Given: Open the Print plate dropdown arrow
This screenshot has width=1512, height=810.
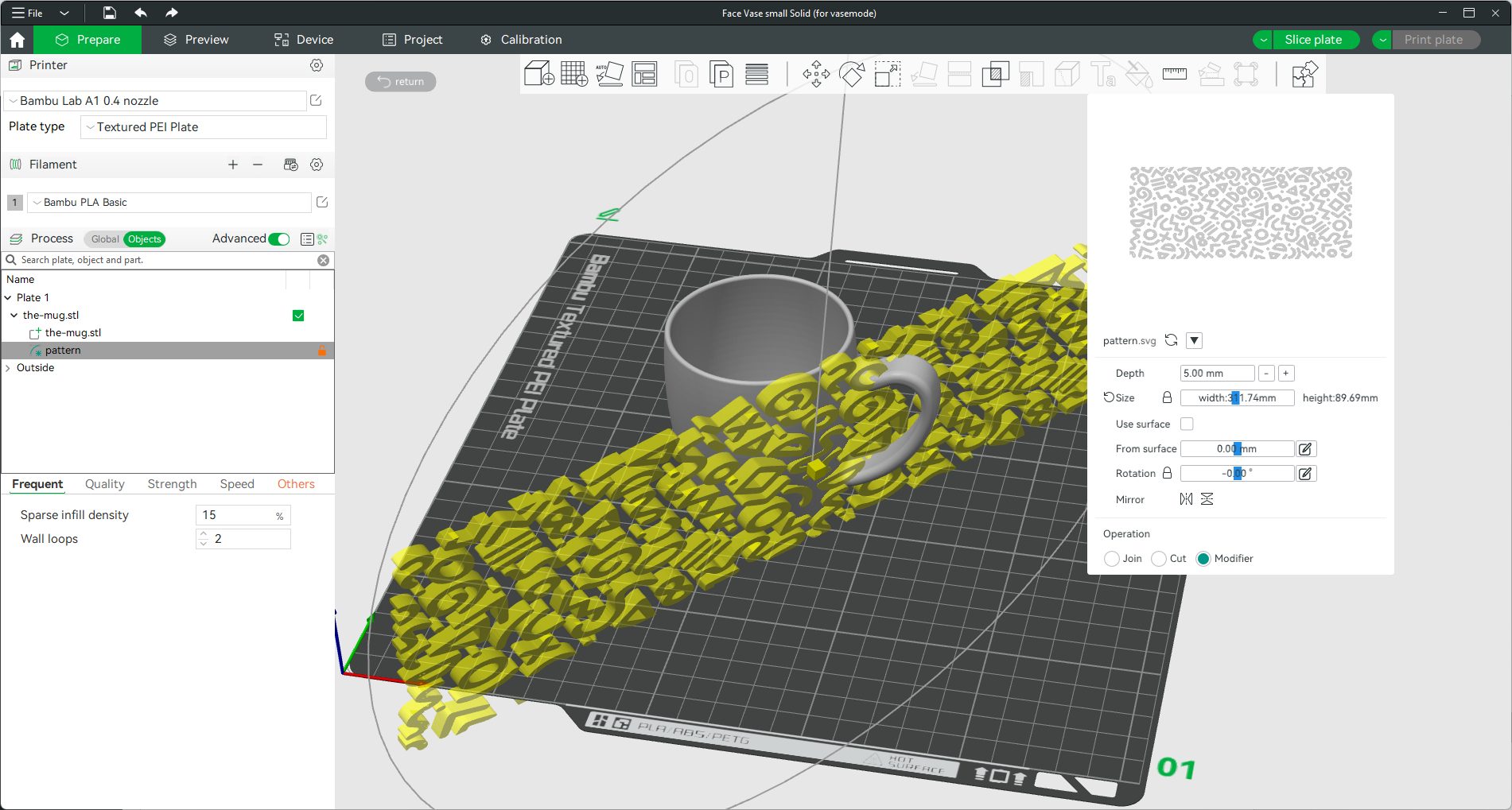Looking at the screenshot, I should [x=1383, y=40].
